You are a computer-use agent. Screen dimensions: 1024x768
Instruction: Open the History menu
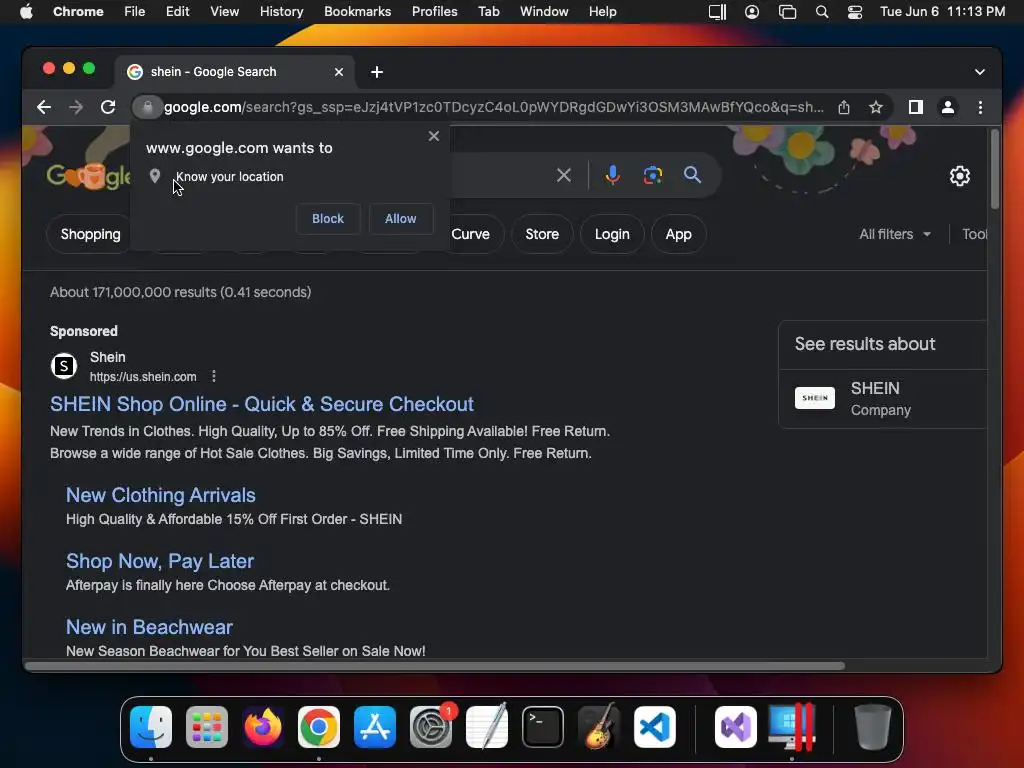click(281, 12)
